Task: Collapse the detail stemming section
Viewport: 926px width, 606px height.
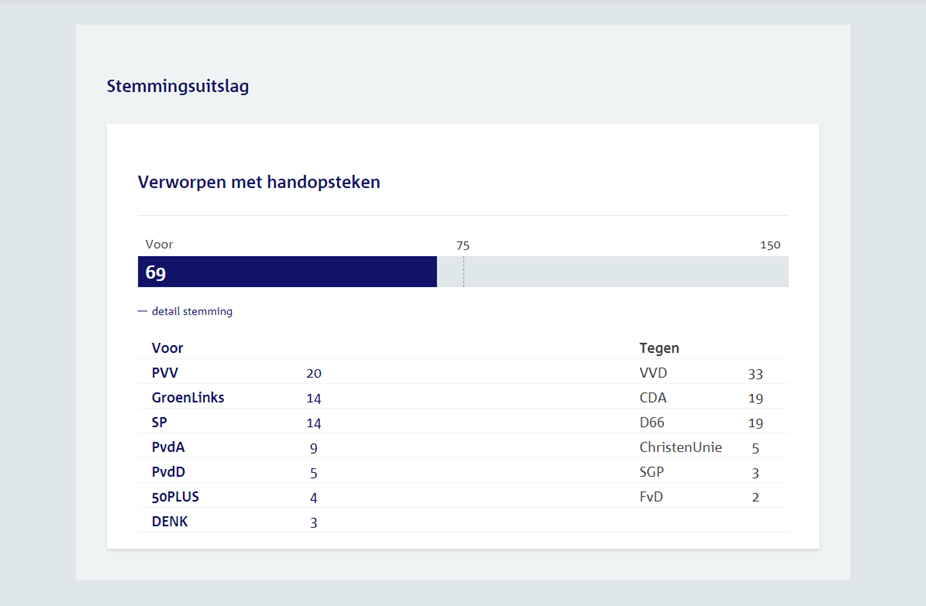Action: click(185, 311)
